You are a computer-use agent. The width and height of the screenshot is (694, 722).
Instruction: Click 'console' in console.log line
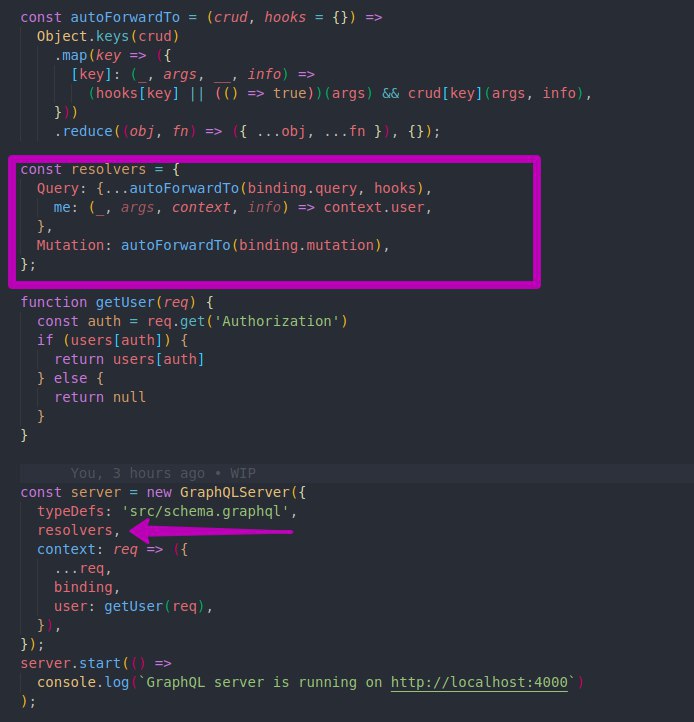pos(66,682)
